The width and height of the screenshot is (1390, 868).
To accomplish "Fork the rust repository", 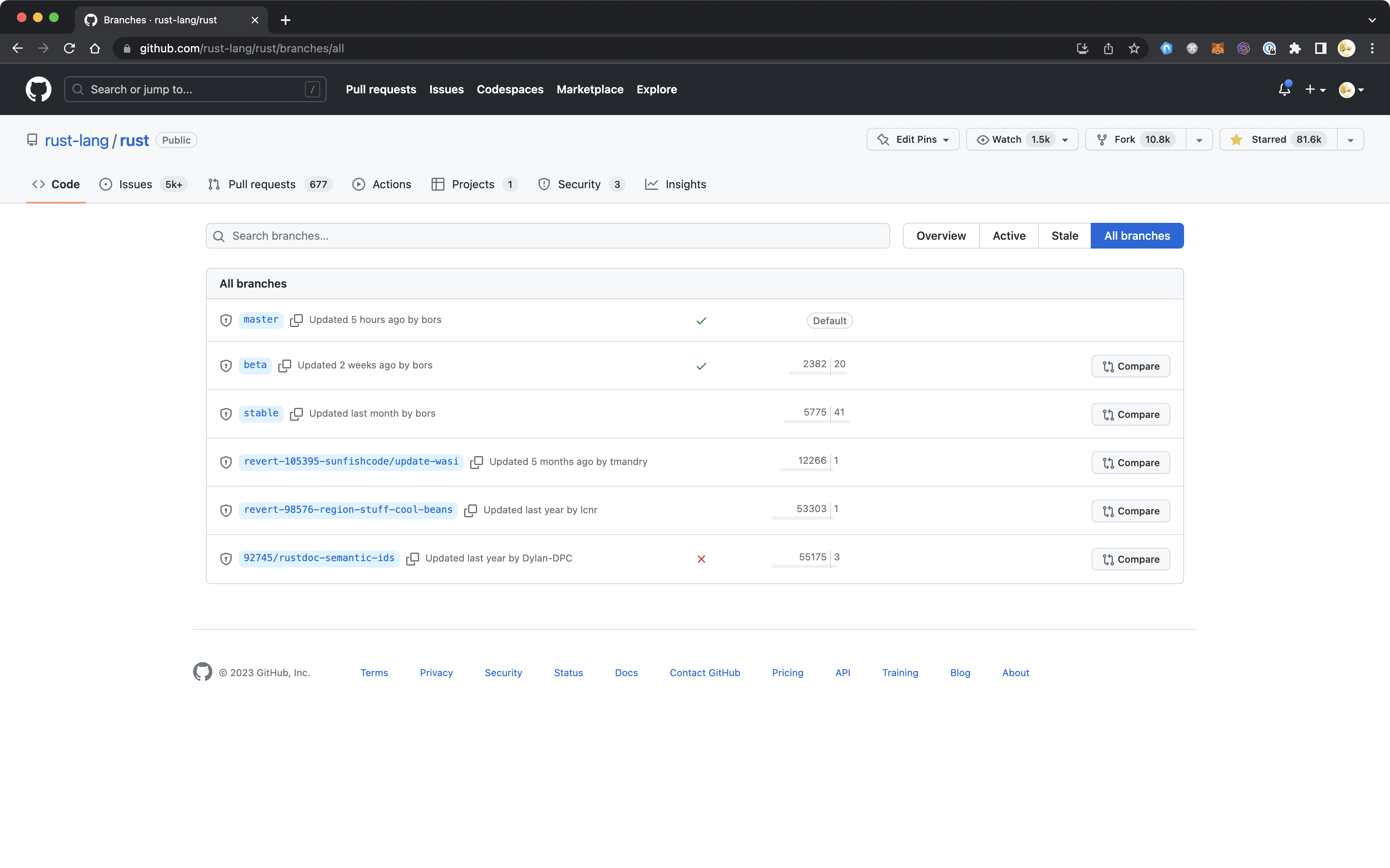I will [x=1135, y=140].
